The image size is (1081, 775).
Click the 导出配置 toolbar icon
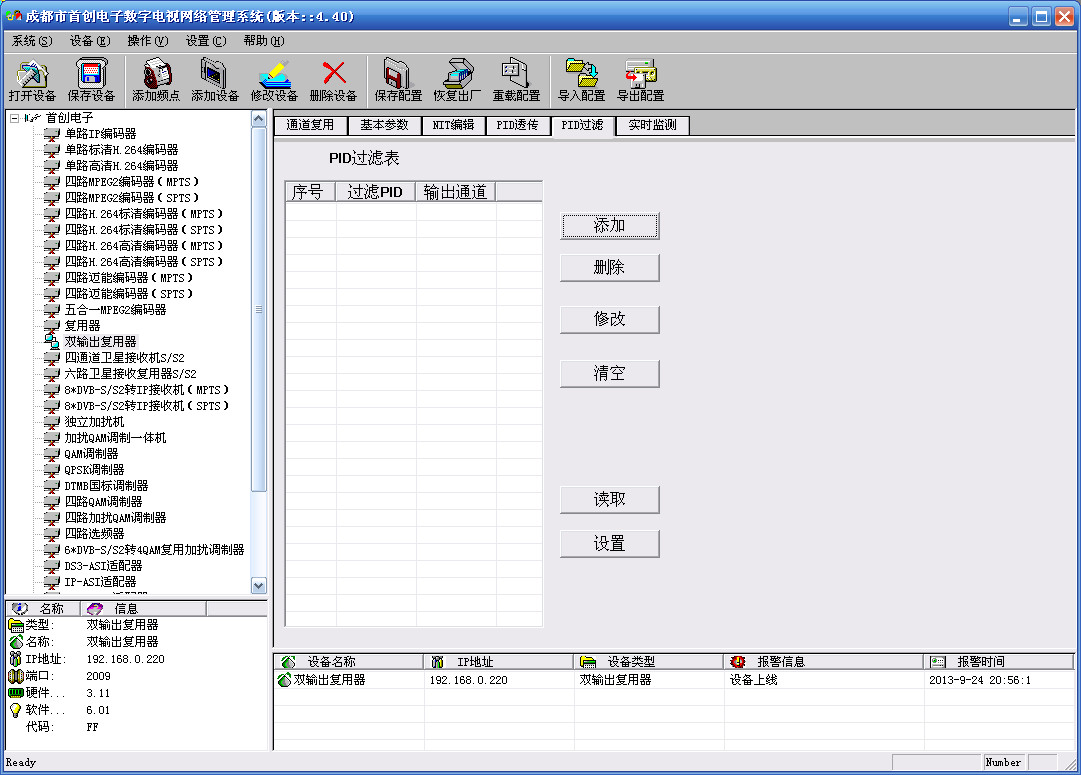[640, 74]
